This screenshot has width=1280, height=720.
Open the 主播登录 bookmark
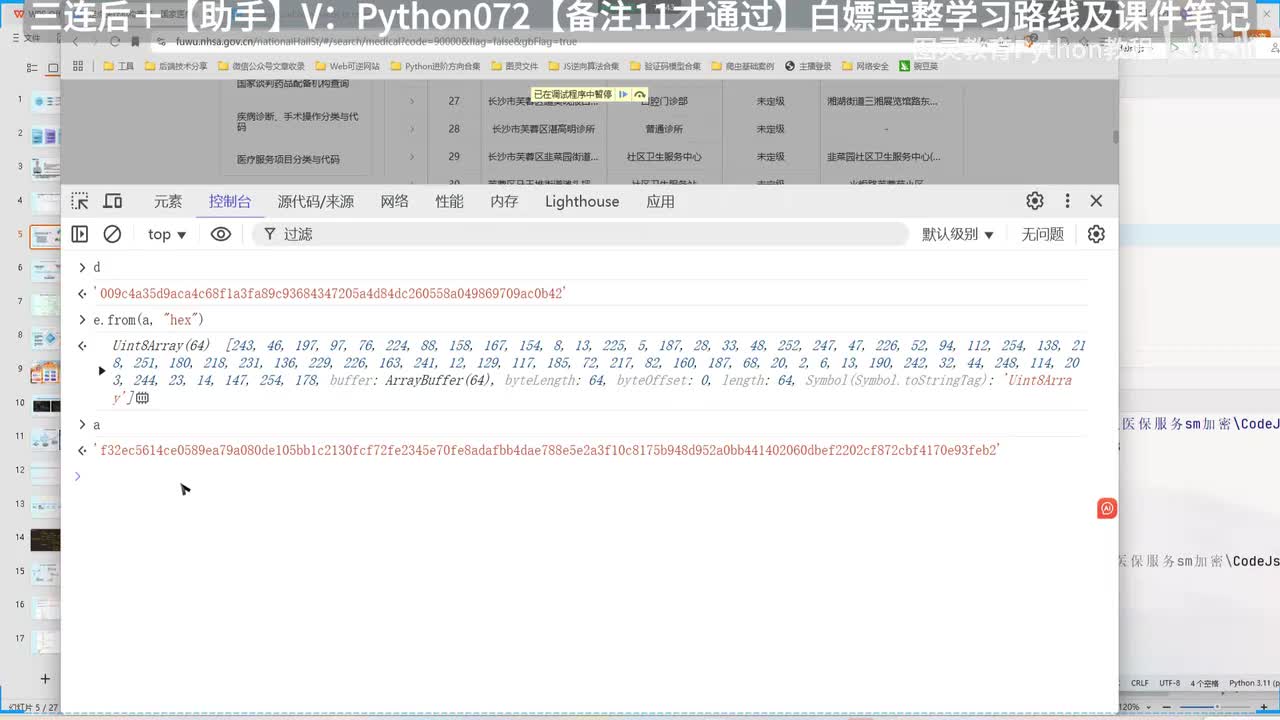tap(808, 66)
